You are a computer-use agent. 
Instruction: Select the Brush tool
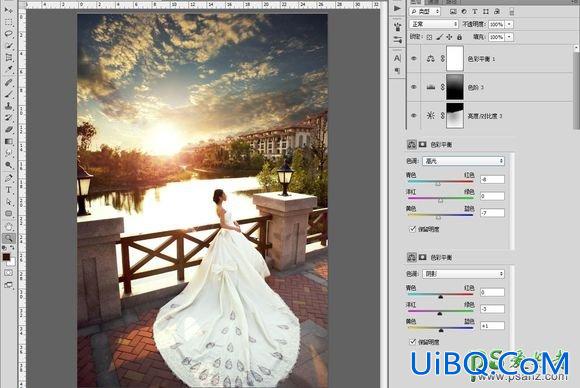pyautogui.click(x=8, y=94)
